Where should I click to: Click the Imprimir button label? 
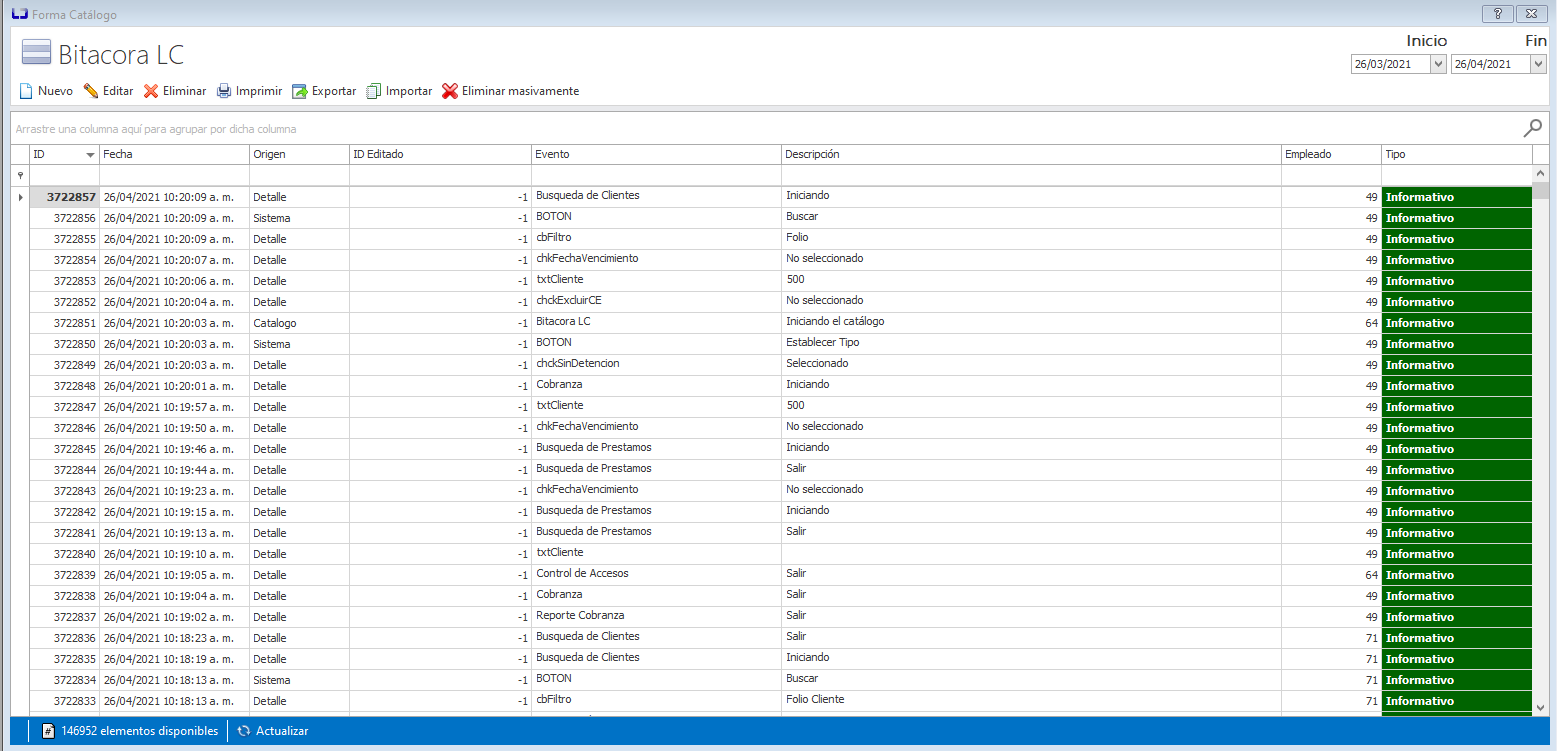[259, 91]
